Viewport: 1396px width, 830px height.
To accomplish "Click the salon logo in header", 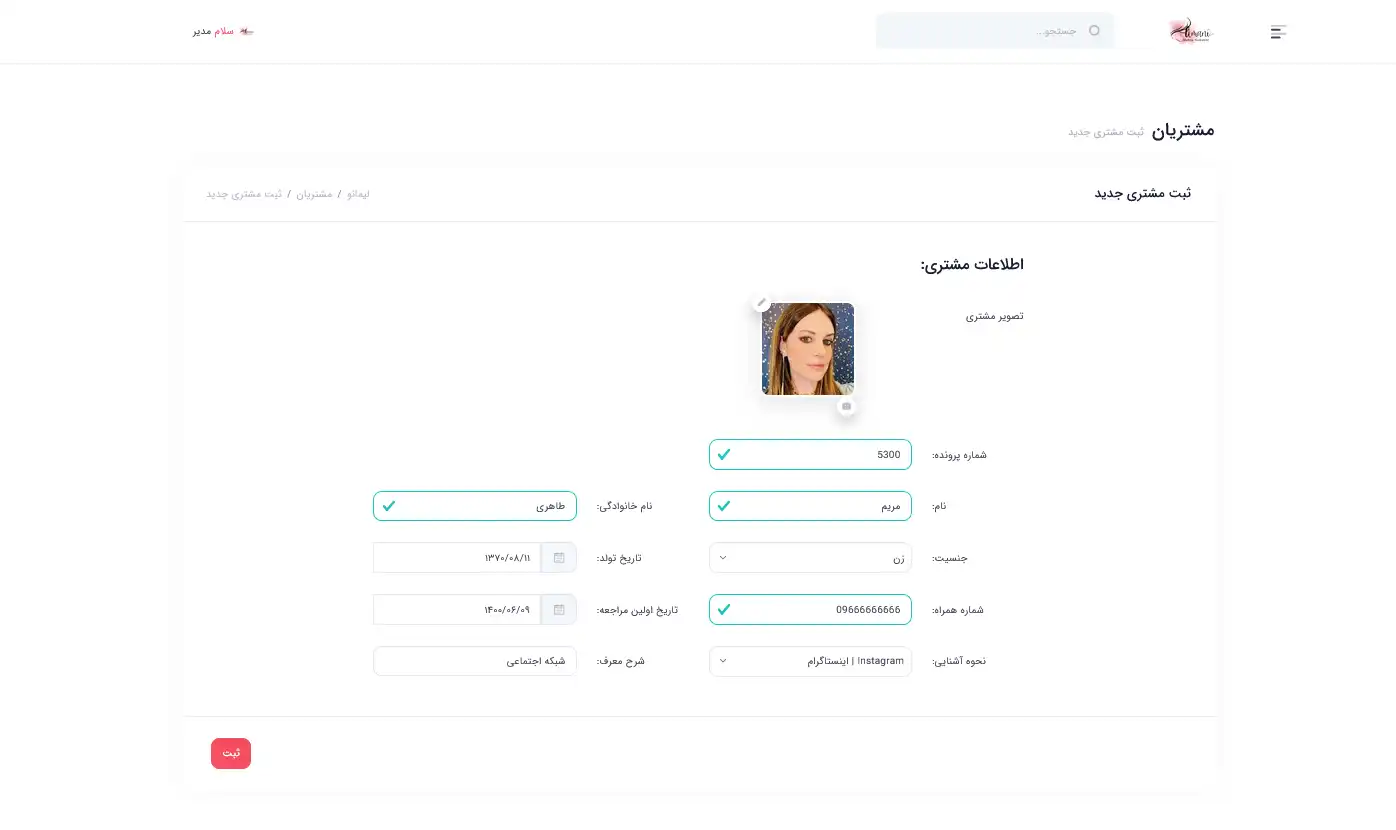I will [x=1190, y=31].
